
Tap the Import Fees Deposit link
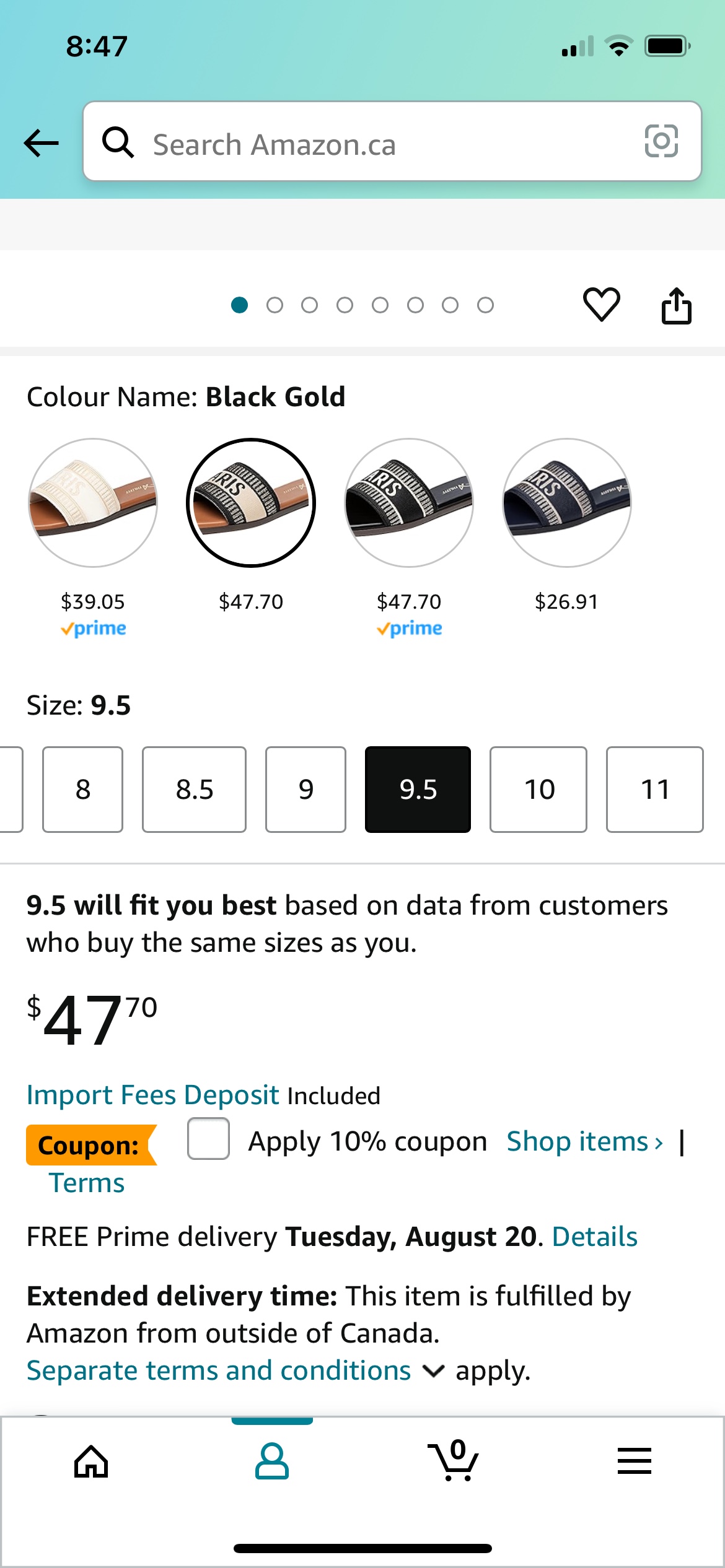tap(152, 1095)
